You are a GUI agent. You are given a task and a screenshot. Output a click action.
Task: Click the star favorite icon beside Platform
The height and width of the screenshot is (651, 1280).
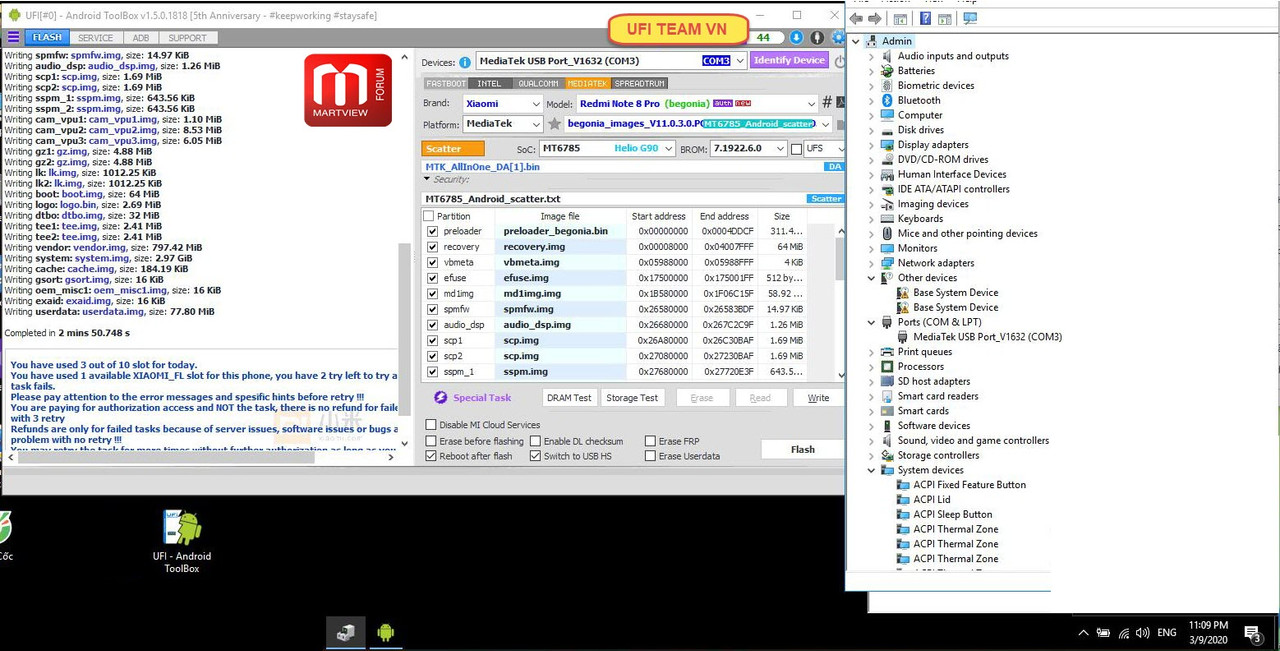[554, 124]
